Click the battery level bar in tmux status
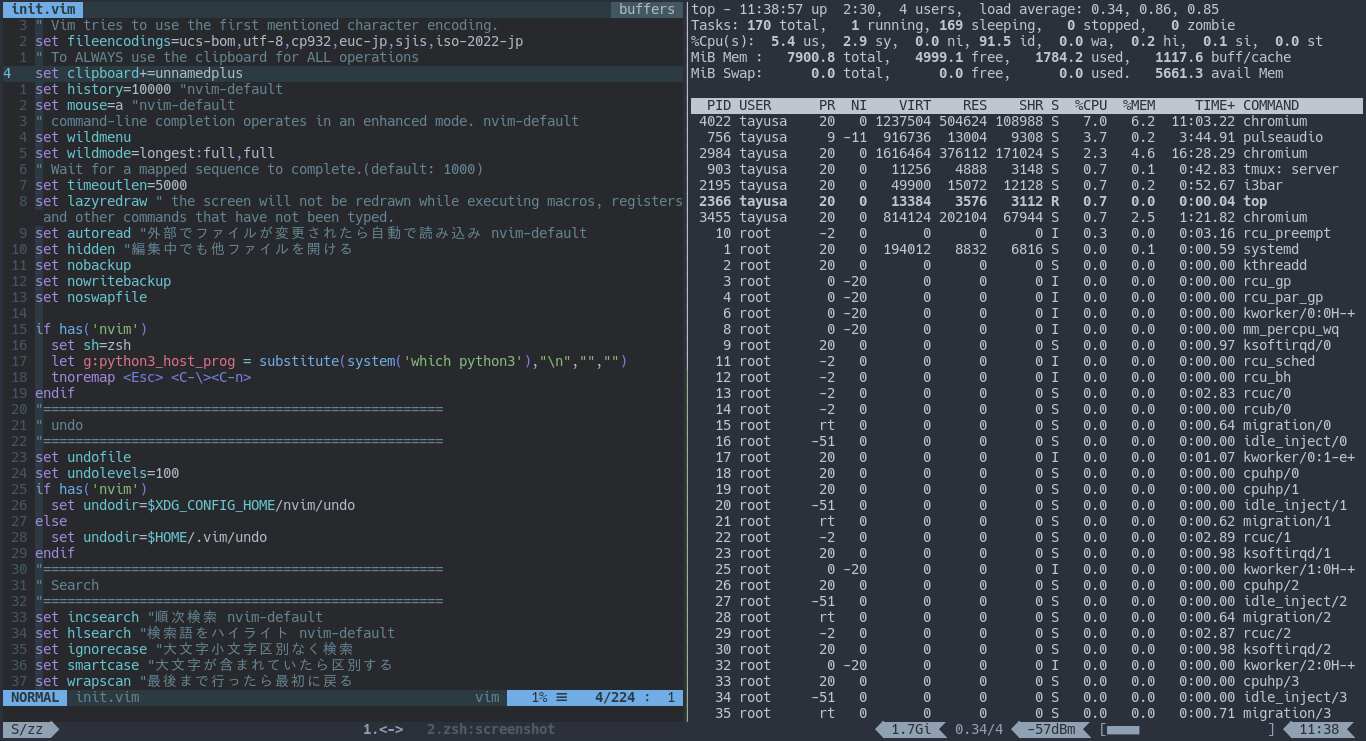This screenshot has width=1366, height=741. coord(1187,729)
